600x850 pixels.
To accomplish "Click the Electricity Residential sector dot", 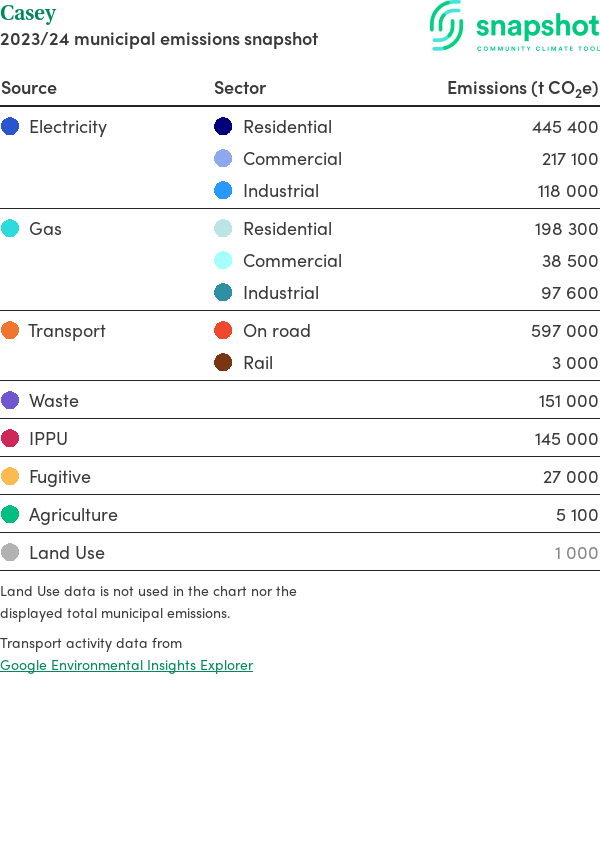I will 223,127.
